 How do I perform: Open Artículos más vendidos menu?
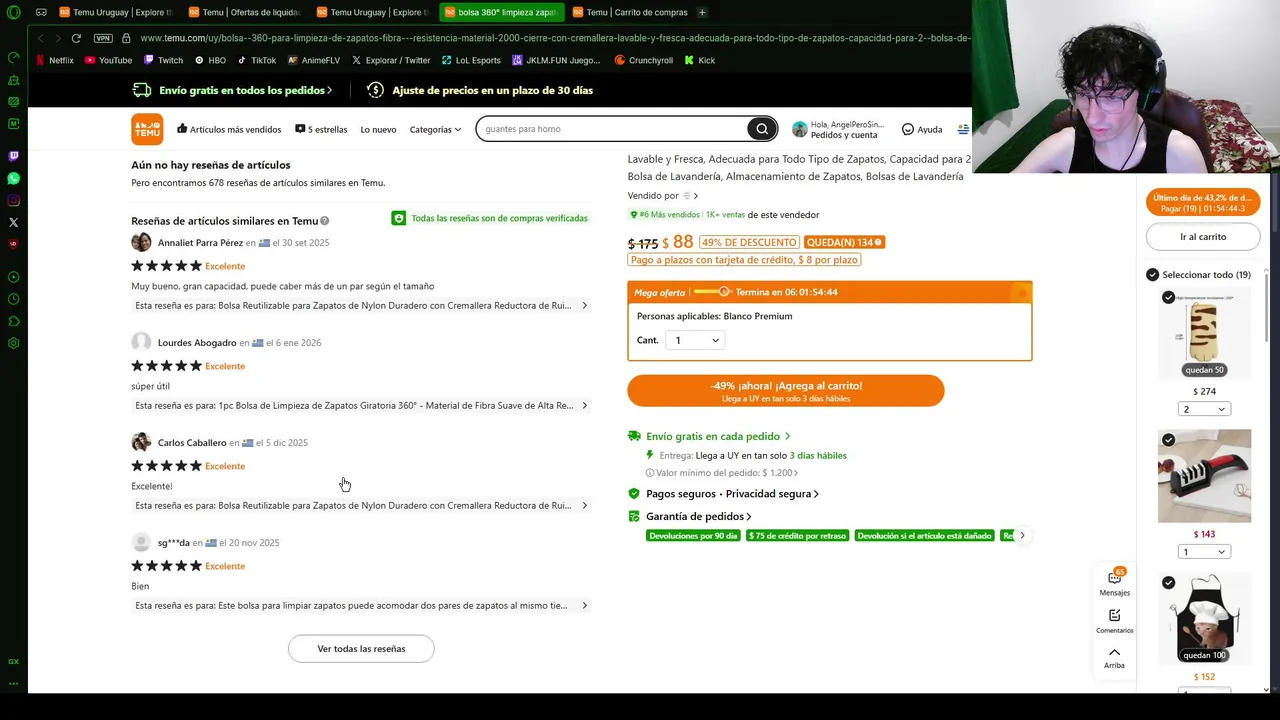point(229,129)
